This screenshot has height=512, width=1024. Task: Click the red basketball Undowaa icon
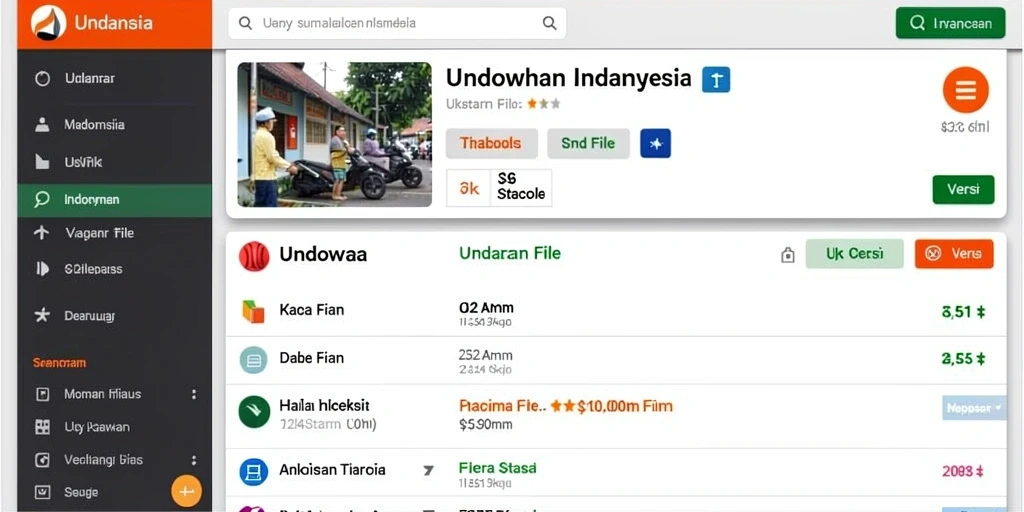point(254,256)
